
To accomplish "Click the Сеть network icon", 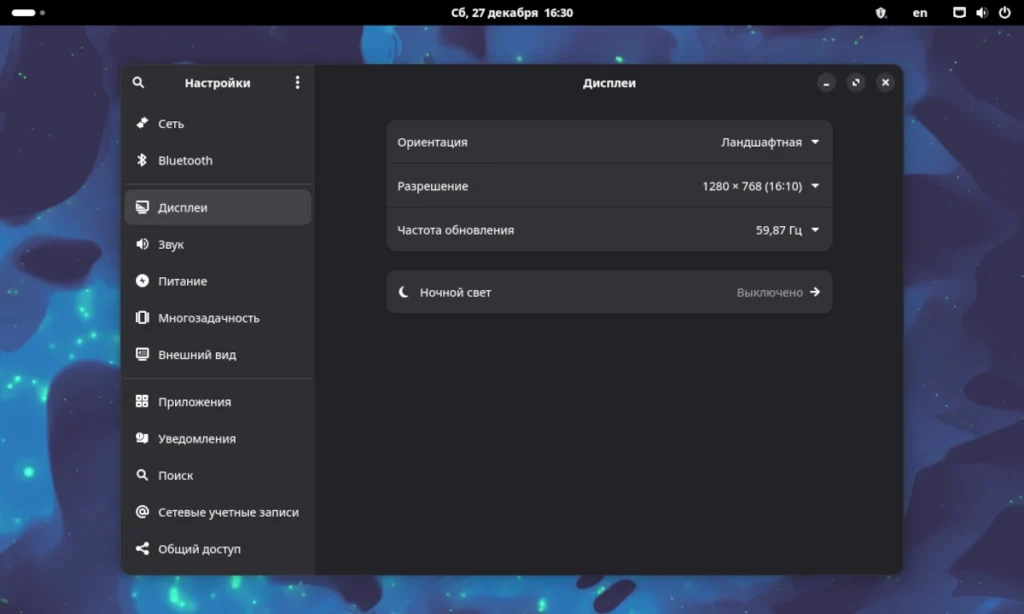I will point(142,123).
